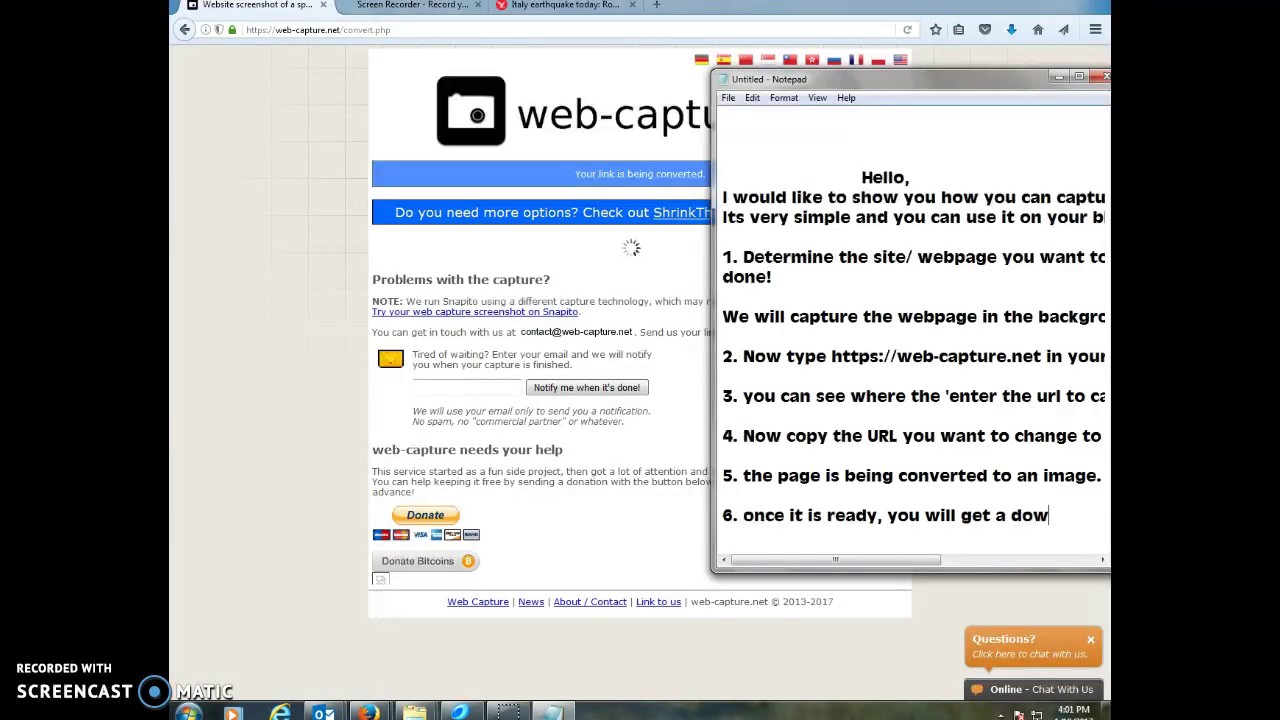This screenshot has height=720, width=1280.
Task: Bookmark this page with the star icon
Action: click(936, 29)
